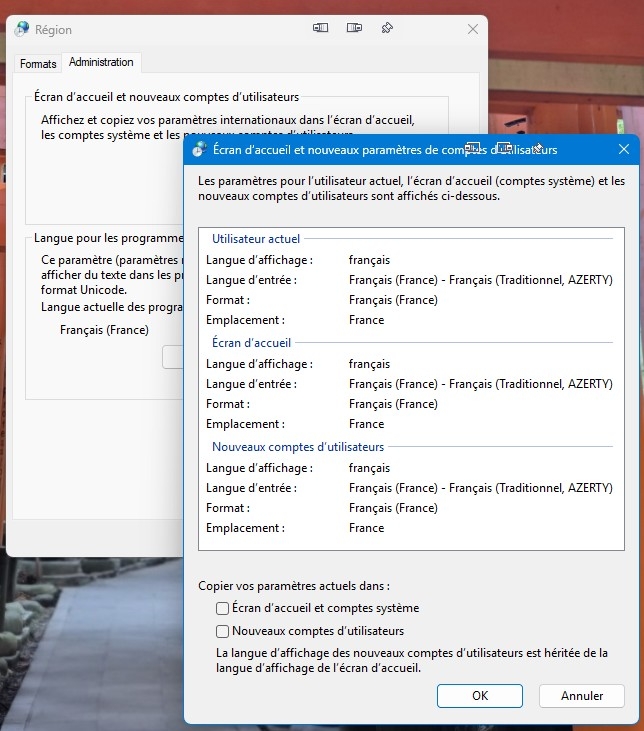Click France location under Nouveaux comptes d'utilisateurs

tap(367, 528)
